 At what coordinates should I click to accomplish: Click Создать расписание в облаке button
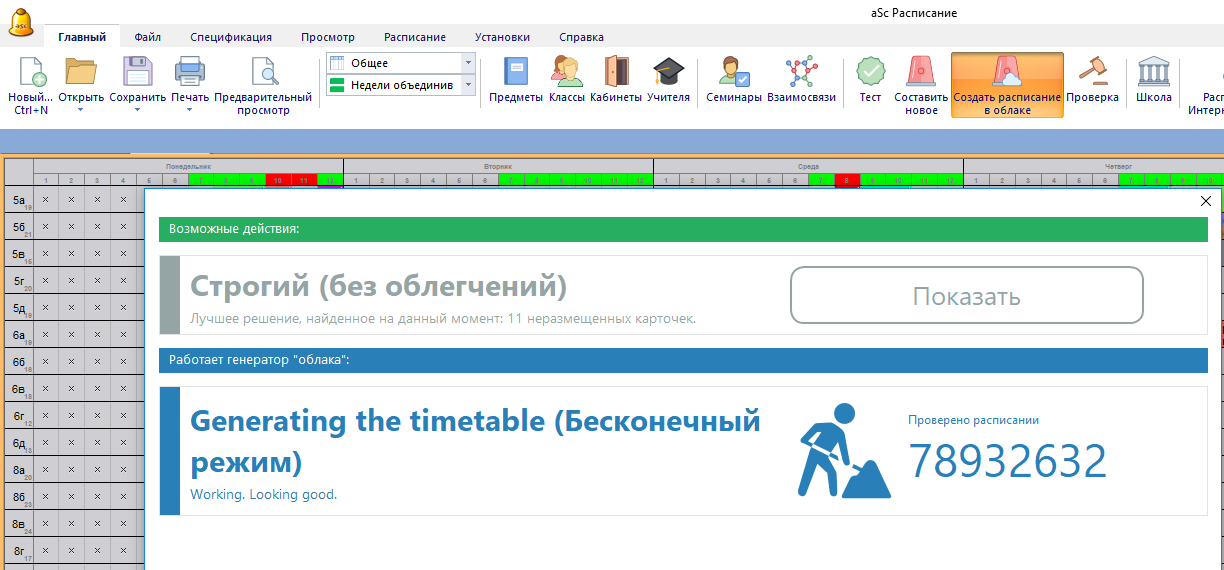(x=1006, y=85)
